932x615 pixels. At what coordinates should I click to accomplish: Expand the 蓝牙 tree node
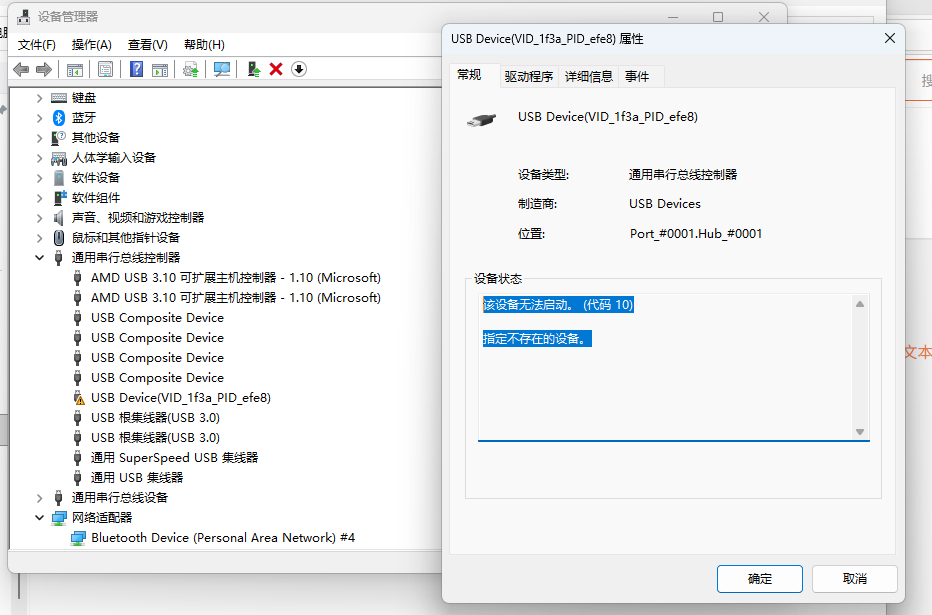coord(40,117)
